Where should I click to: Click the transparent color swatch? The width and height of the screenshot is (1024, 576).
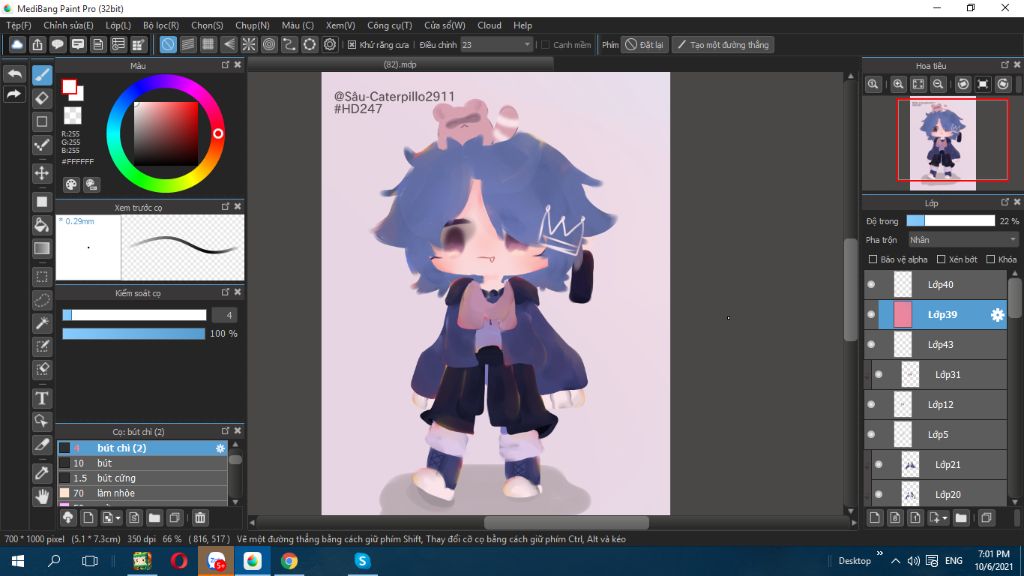pyautogui.click(x=72, y=116)
